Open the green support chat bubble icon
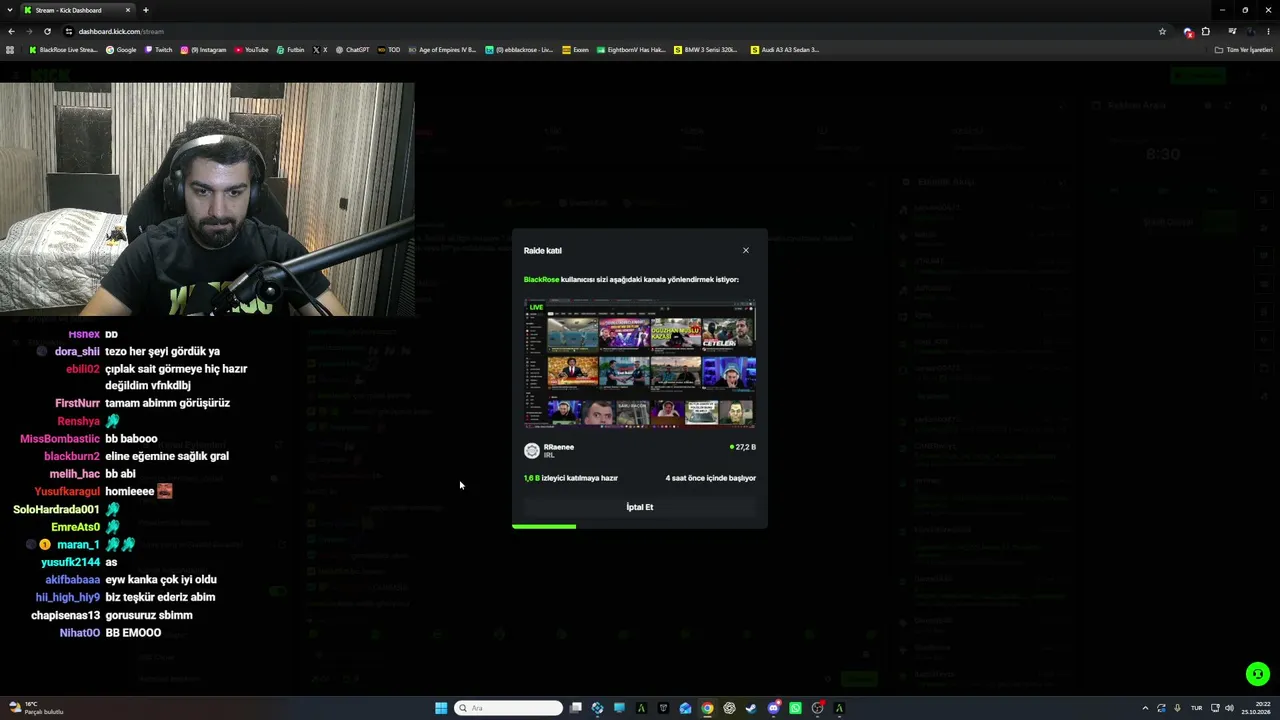This screenshot has width=1280, height=720. 1258,674
